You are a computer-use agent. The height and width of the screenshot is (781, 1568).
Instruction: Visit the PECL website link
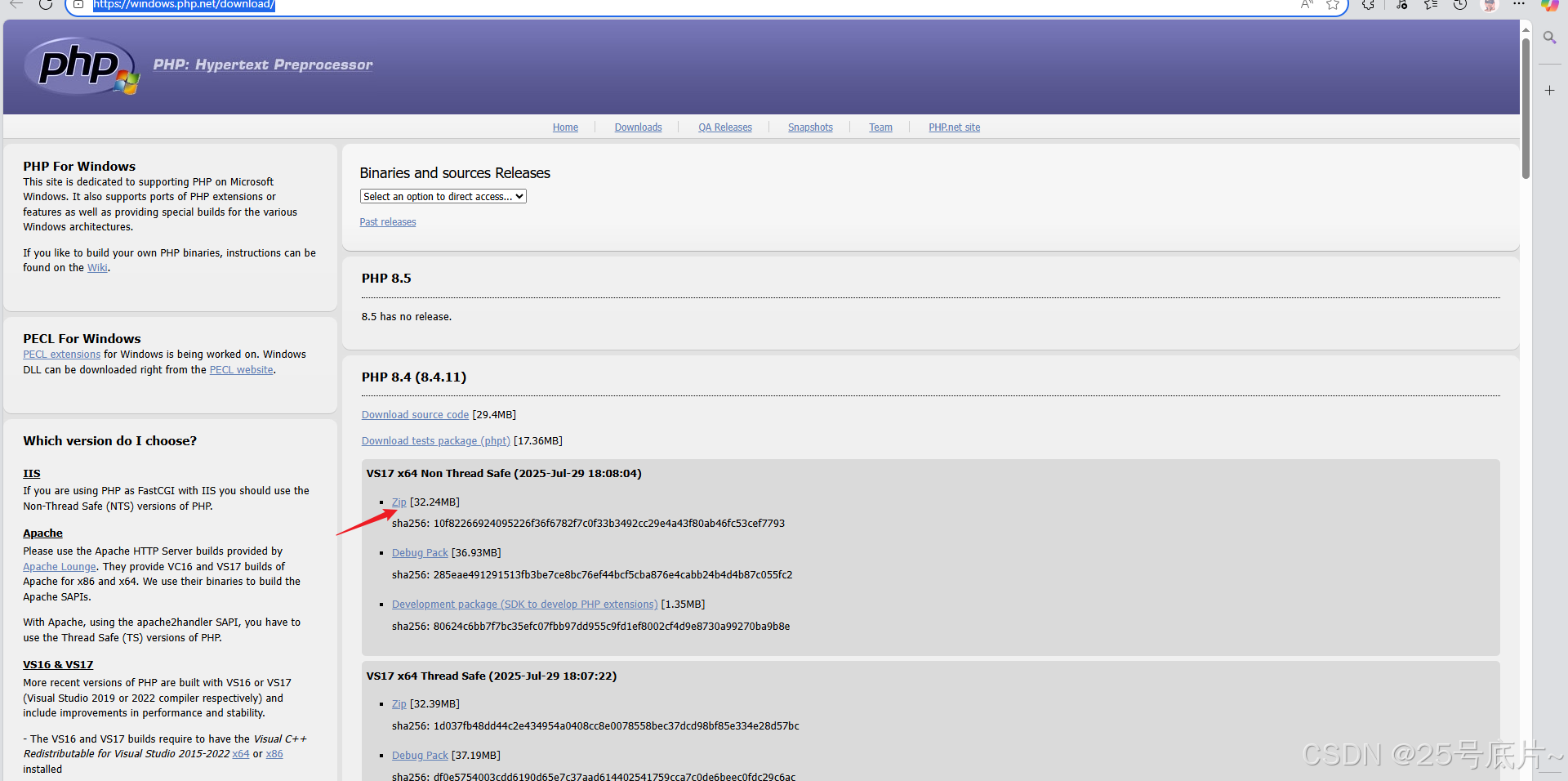coord(241,370)
